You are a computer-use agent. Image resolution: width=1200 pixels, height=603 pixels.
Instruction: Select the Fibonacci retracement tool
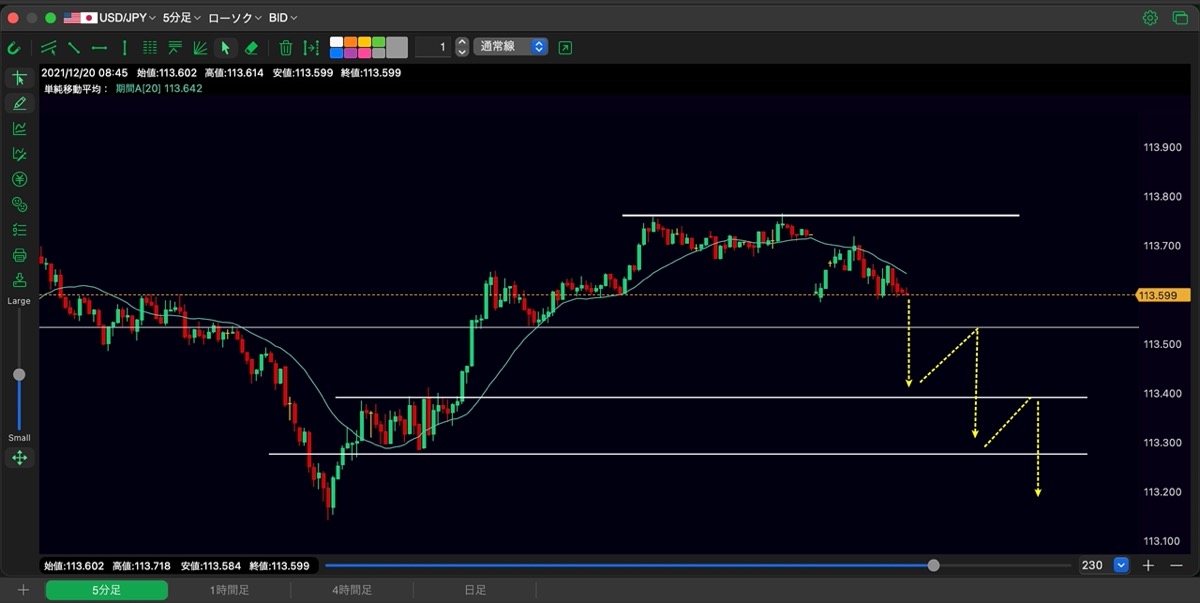tap(175, 47)
